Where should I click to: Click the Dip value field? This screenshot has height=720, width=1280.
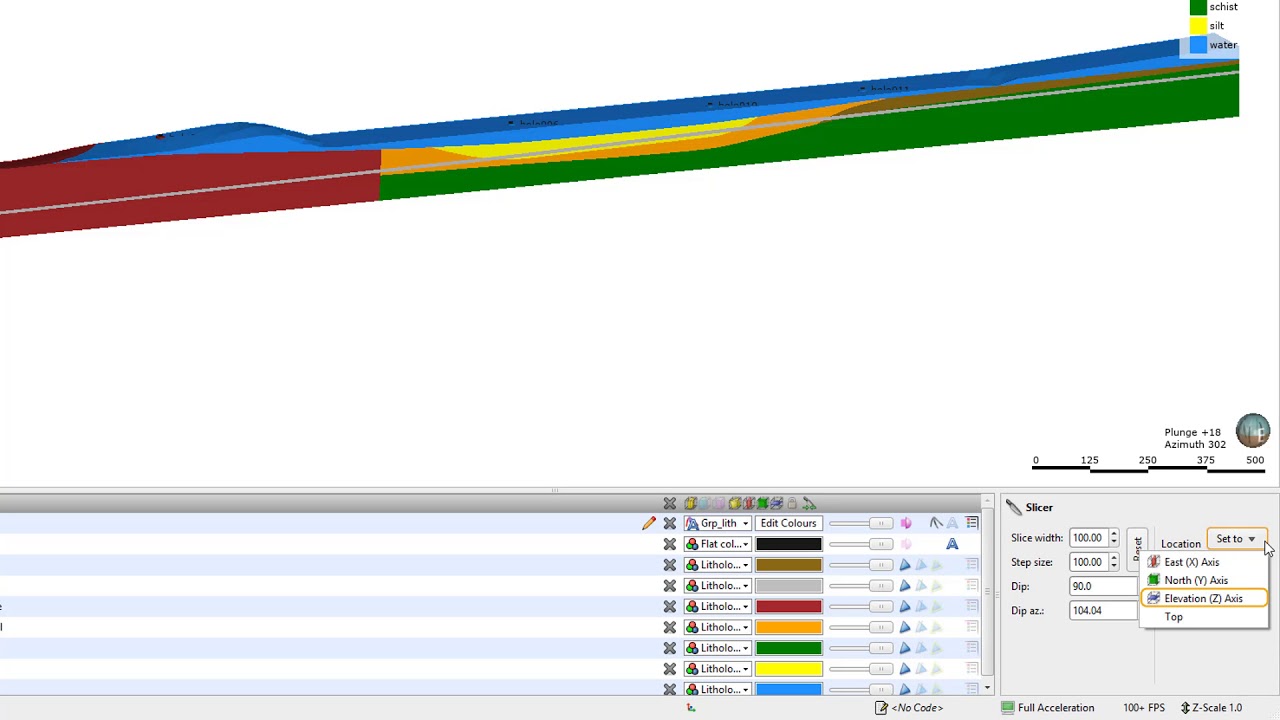(x=1104, y=586)
